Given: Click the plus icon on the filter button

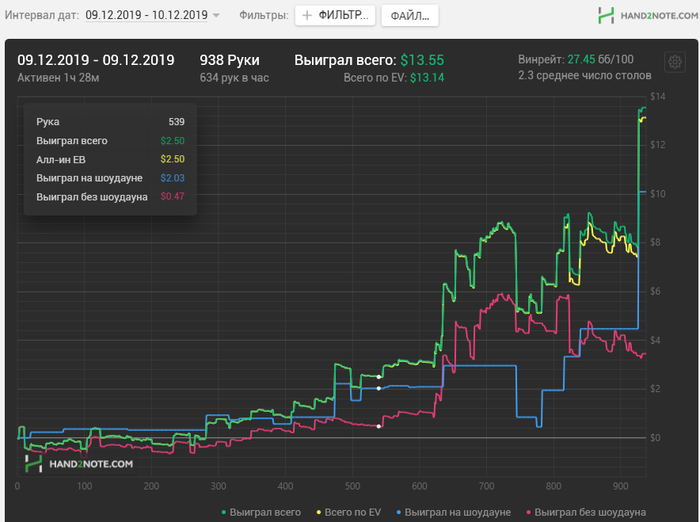Looking at the screenshot, I should point(308,16).
